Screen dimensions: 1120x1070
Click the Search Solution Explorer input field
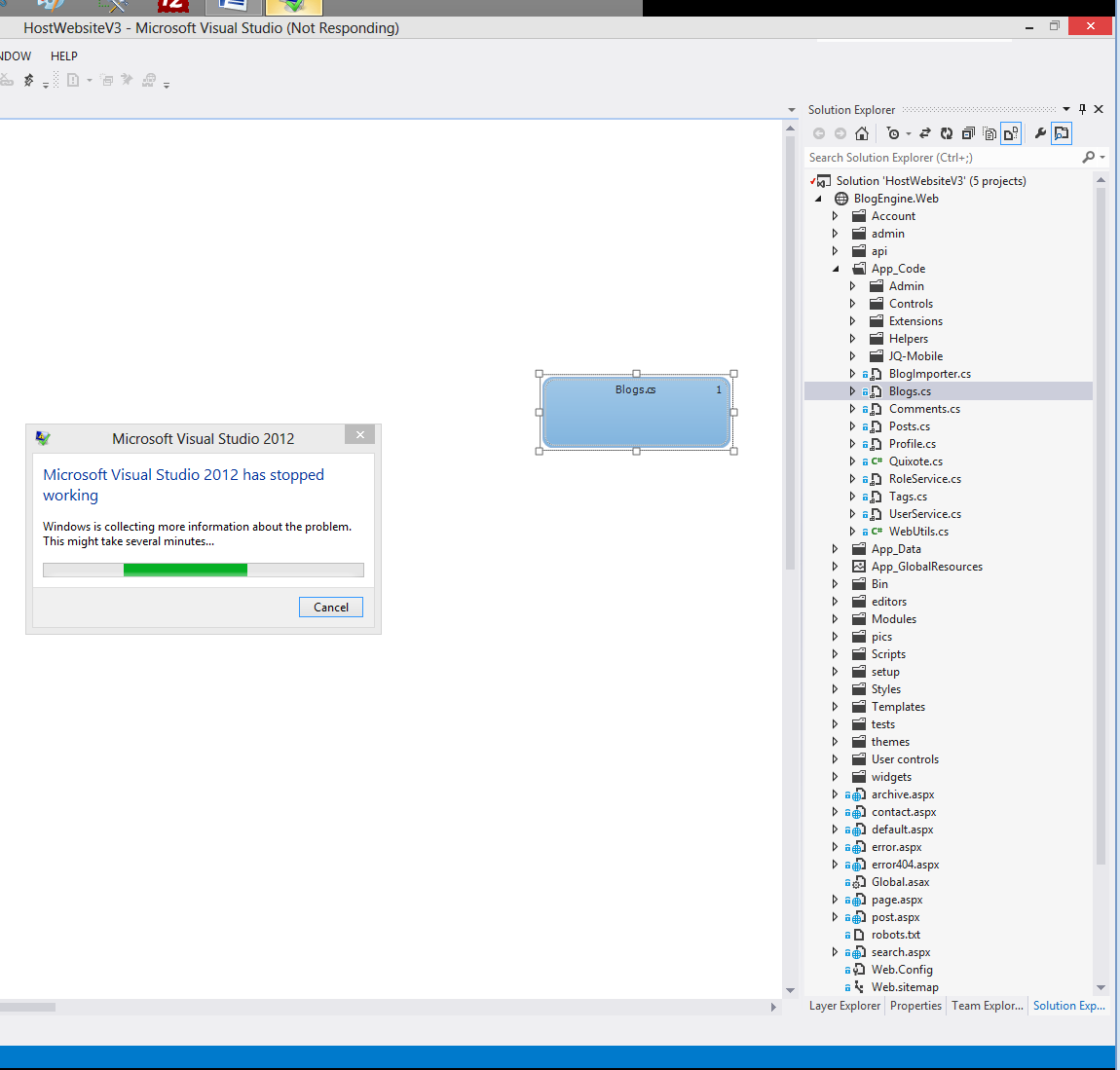(x=943, y=157)
